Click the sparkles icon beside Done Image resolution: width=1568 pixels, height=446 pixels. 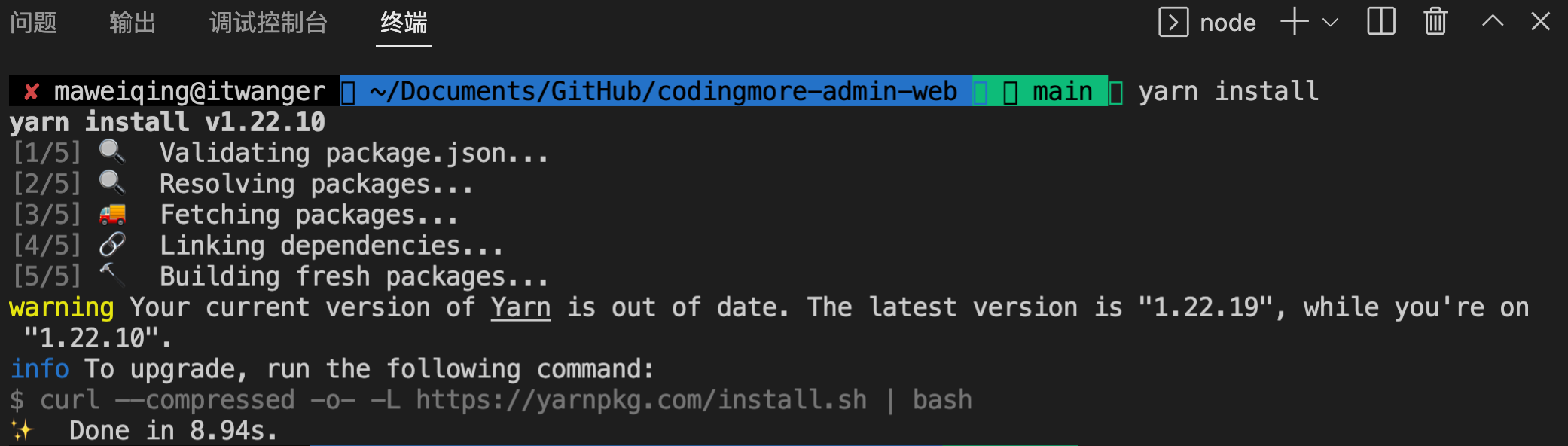[x=22, y=430]
